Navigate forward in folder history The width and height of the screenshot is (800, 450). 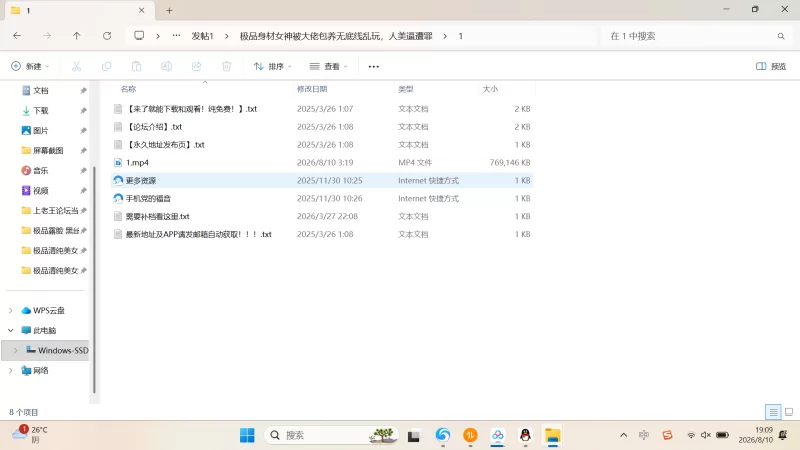[x=47, y=36]
